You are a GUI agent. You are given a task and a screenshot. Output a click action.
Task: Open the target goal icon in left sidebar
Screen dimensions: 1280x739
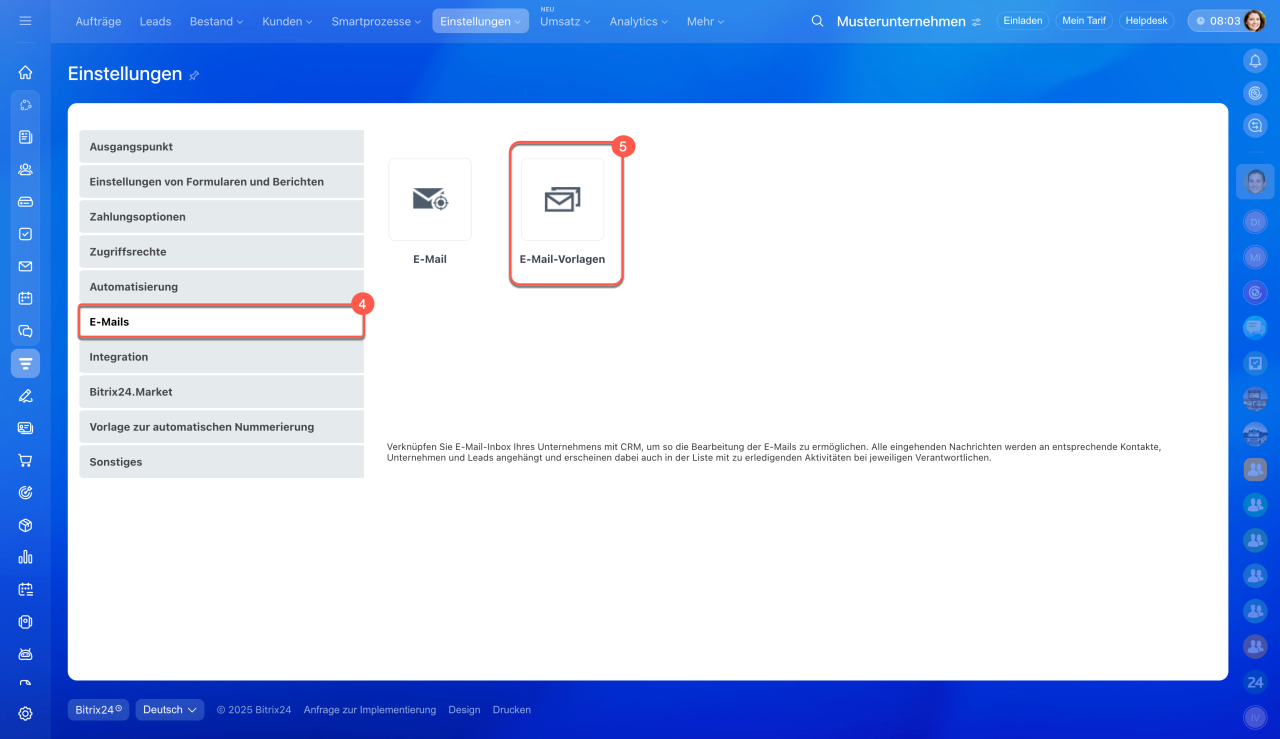(25, 492)
